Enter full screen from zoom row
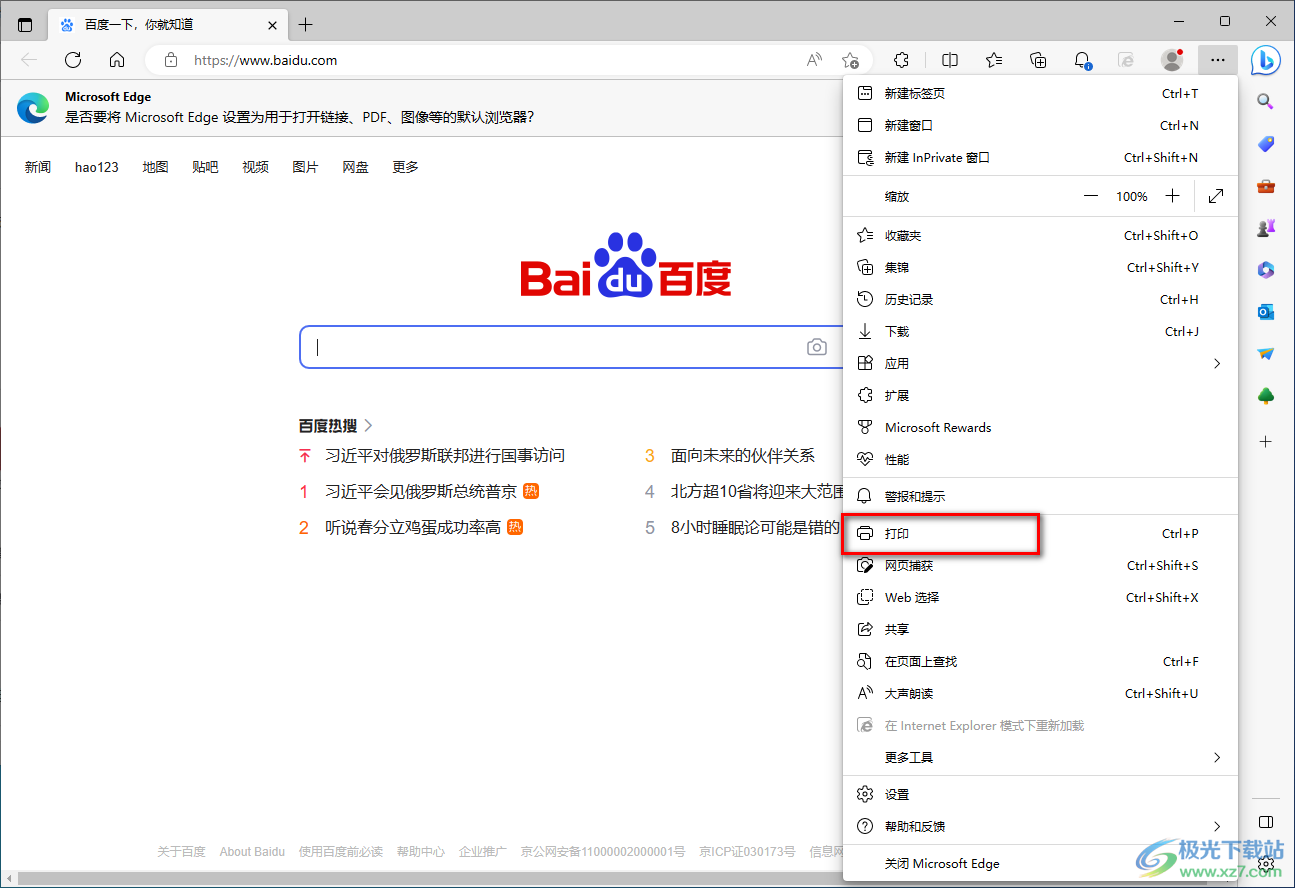 [1216, 196]
